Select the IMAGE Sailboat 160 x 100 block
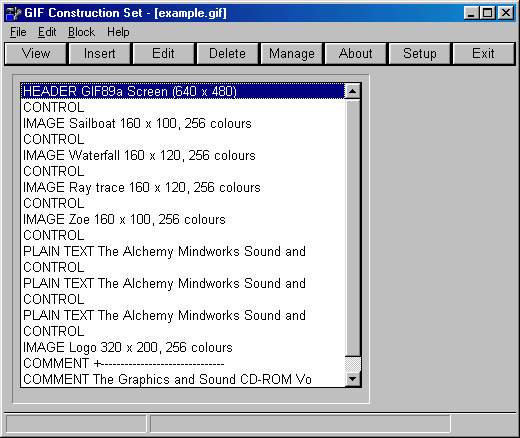 point(183,123)
